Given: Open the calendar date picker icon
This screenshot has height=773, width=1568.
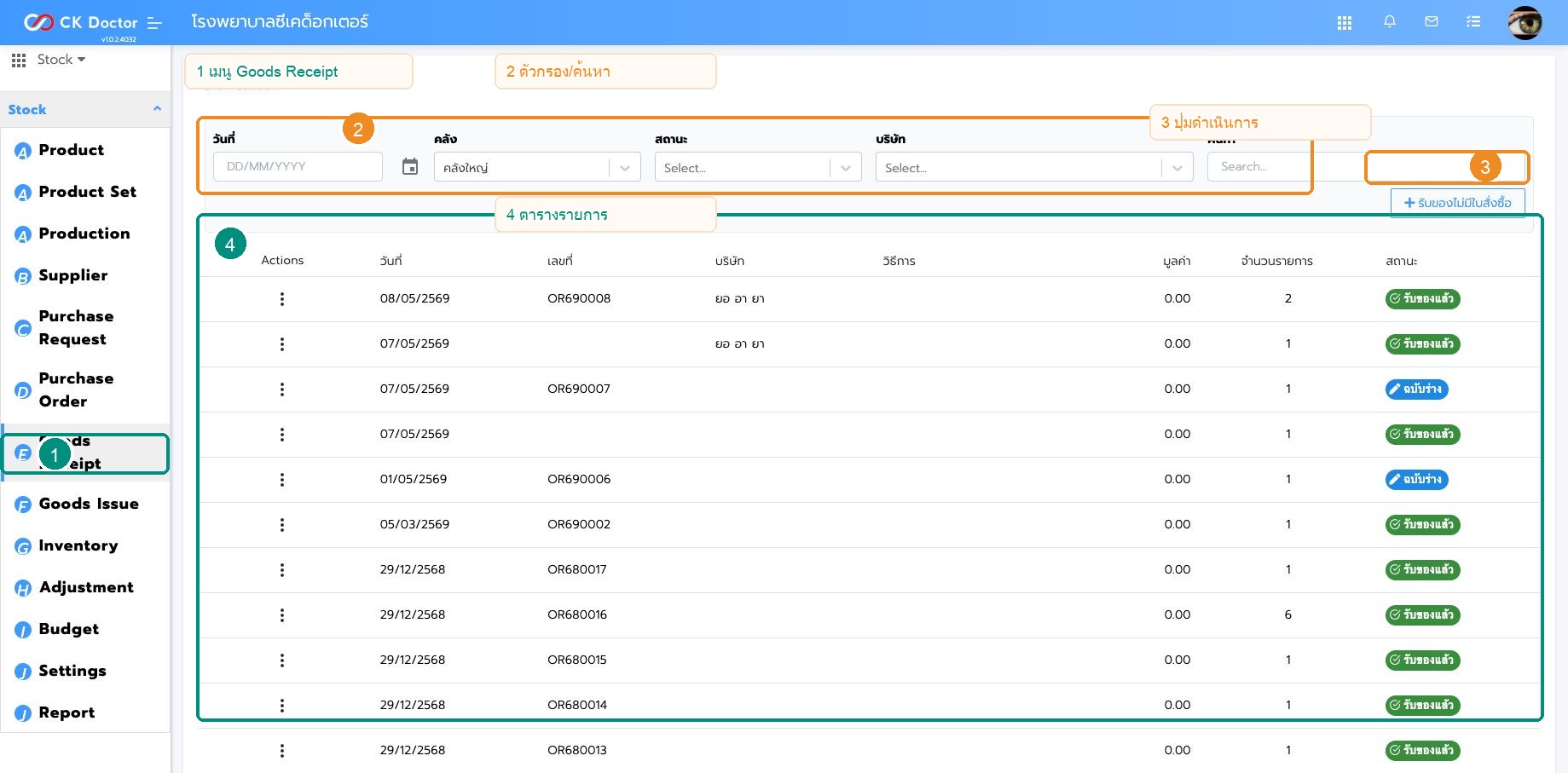Looking at the screenshot, I should [x=410, y=166].
